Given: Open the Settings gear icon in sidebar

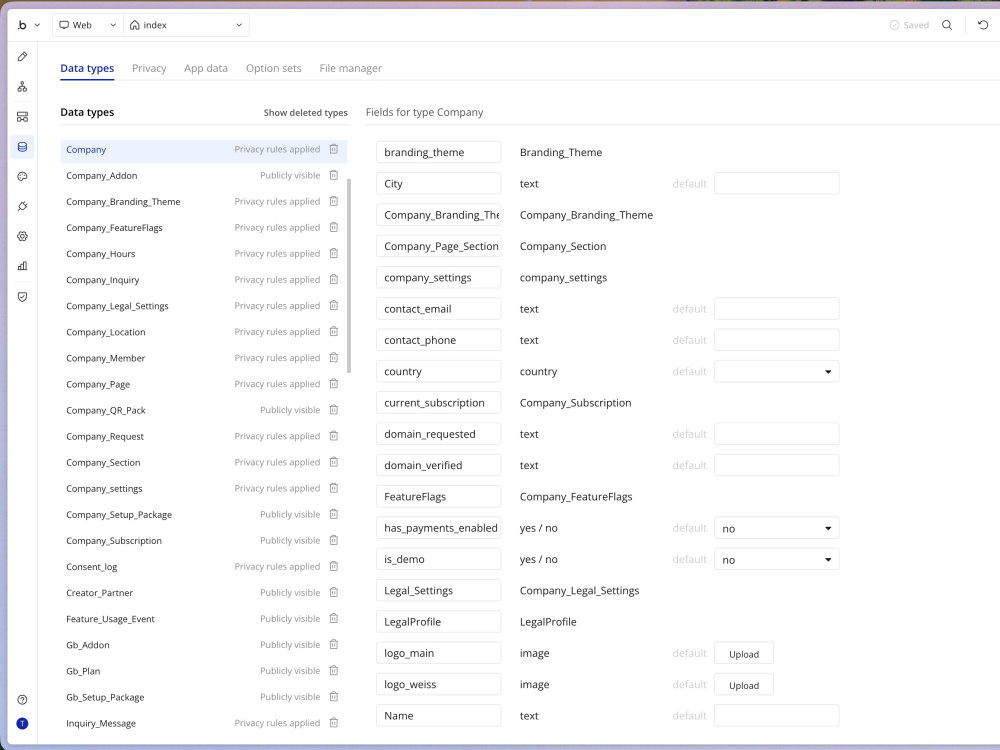Looking at the screenshot, I should [22, 236].
